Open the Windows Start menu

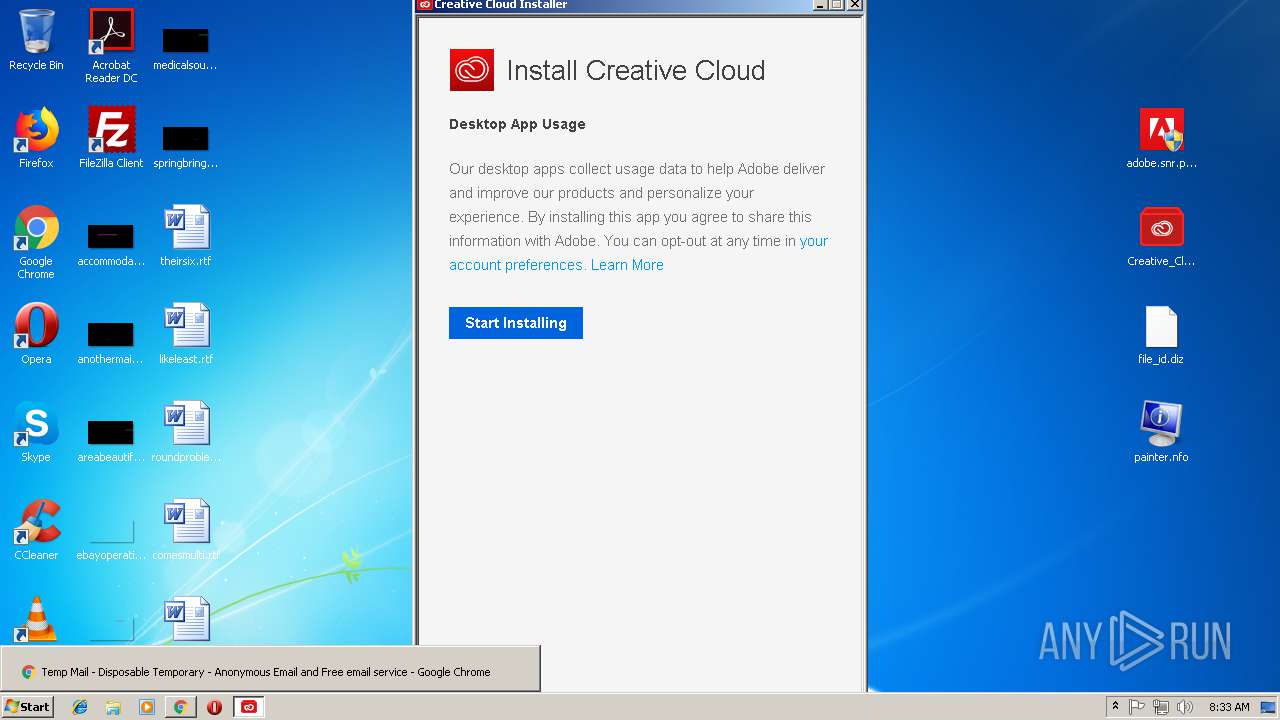(x=27, y=707)
